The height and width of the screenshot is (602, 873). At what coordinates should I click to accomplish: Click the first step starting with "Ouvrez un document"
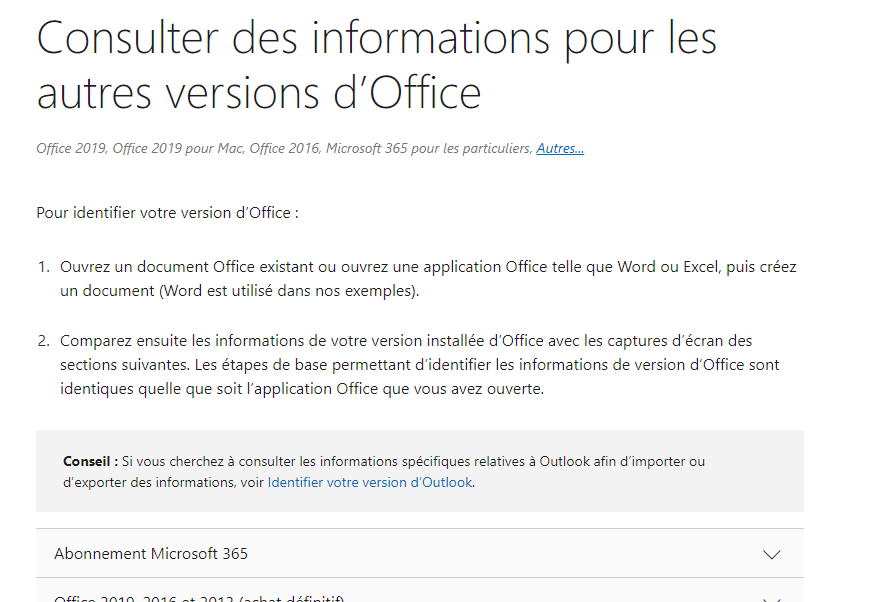(x=428, y=278)
